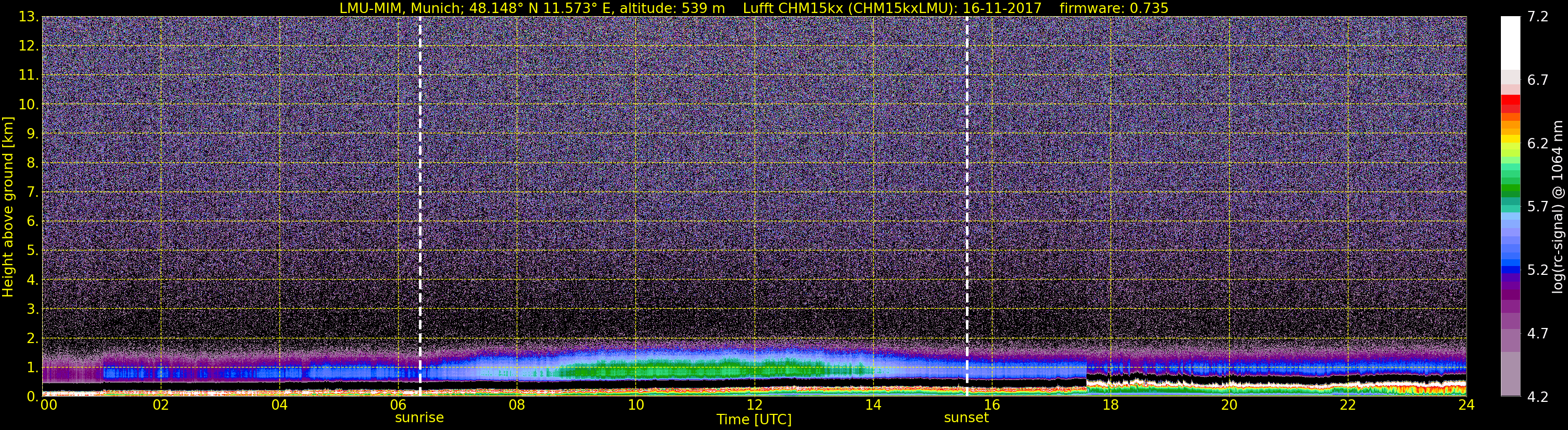Viewport: 1568px width, 430px height.
Task: Click the '5.2' tick on the colorbar
Action: coord(1538,270)
